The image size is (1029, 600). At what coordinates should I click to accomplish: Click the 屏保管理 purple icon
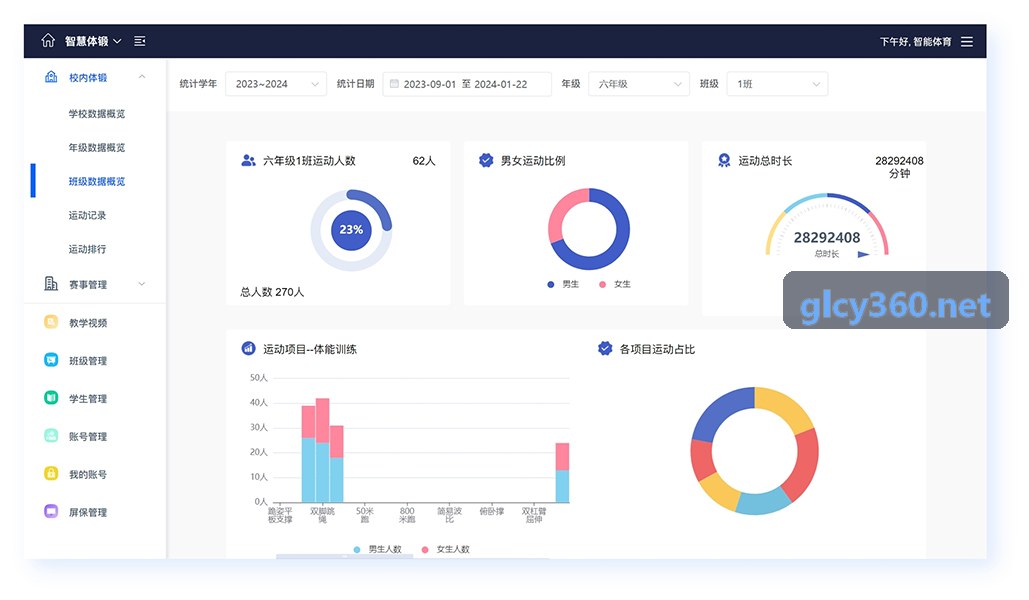point(51,511)
